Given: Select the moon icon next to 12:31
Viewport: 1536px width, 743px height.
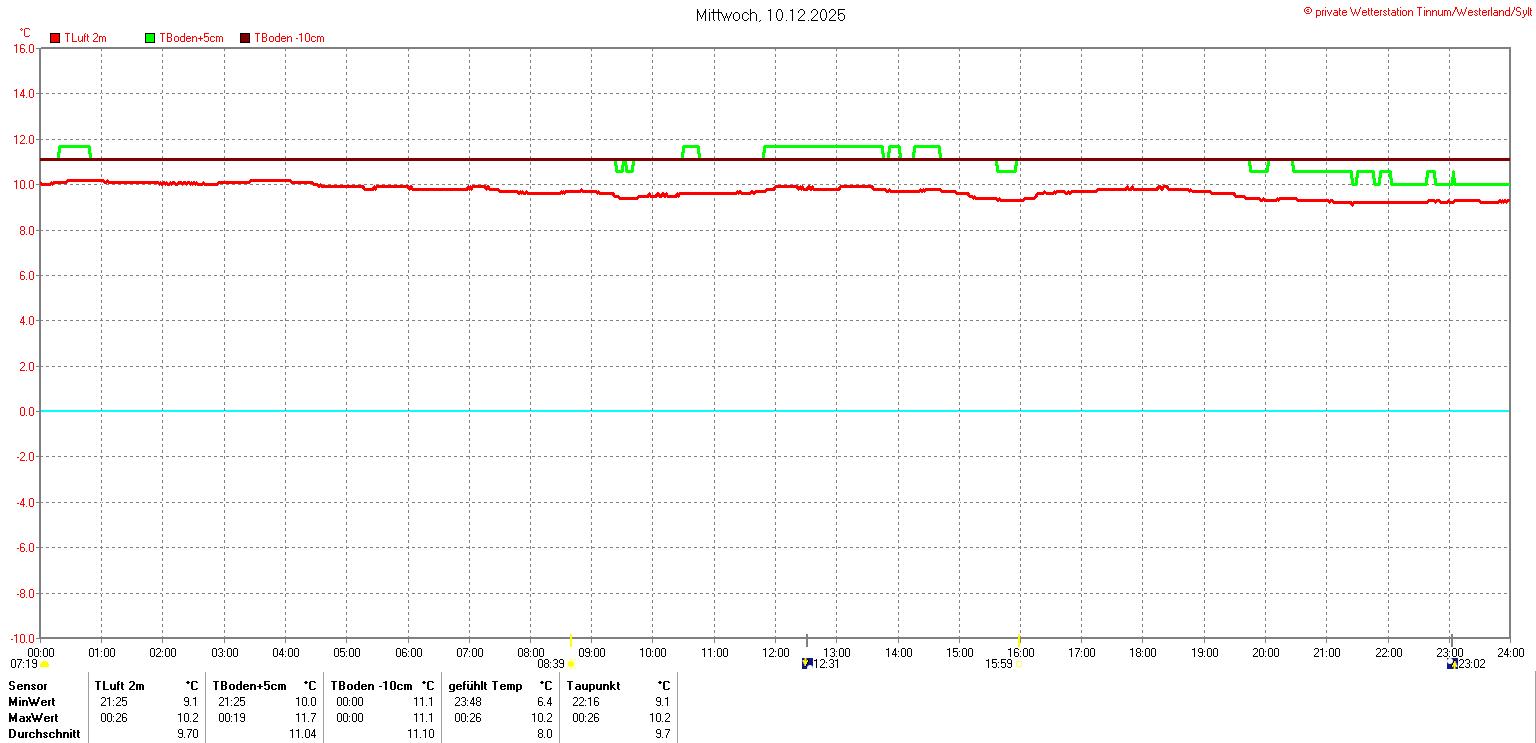Looking at the screenshot, I should point(806,663).
